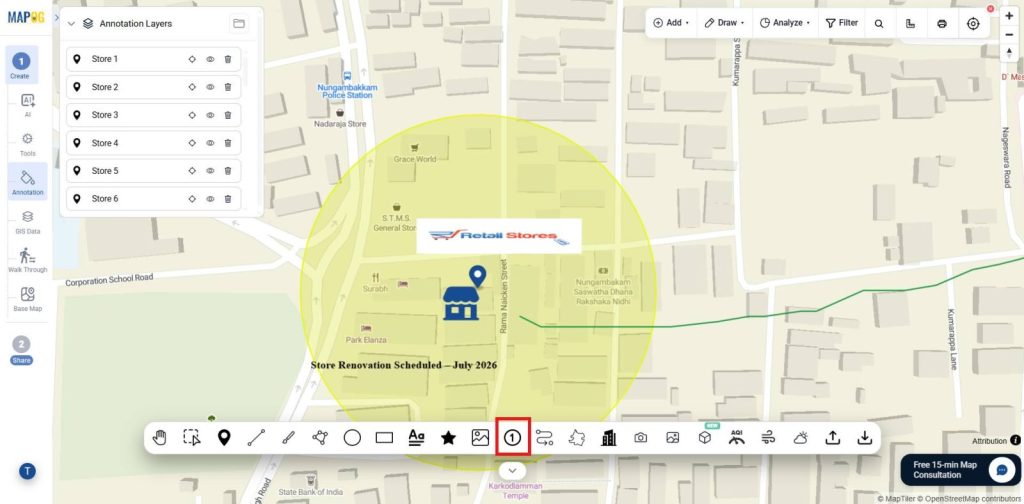1024x504 pixels.
Task: Toggle visibility of Store 2 layer
Action: tap(210, 87)
